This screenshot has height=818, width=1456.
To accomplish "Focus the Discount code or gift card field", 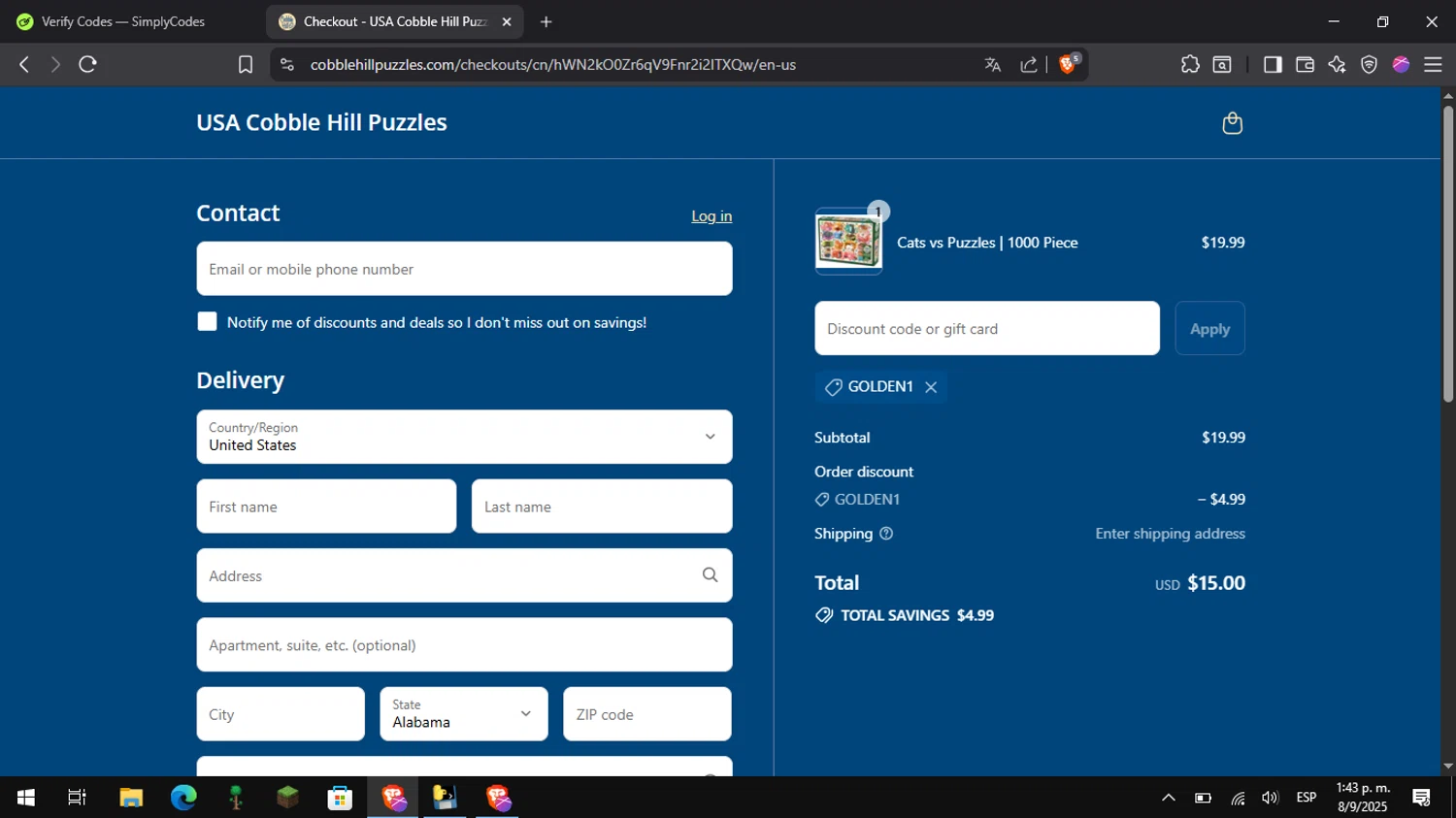I will pyautogui.click(x=987, y=329).
